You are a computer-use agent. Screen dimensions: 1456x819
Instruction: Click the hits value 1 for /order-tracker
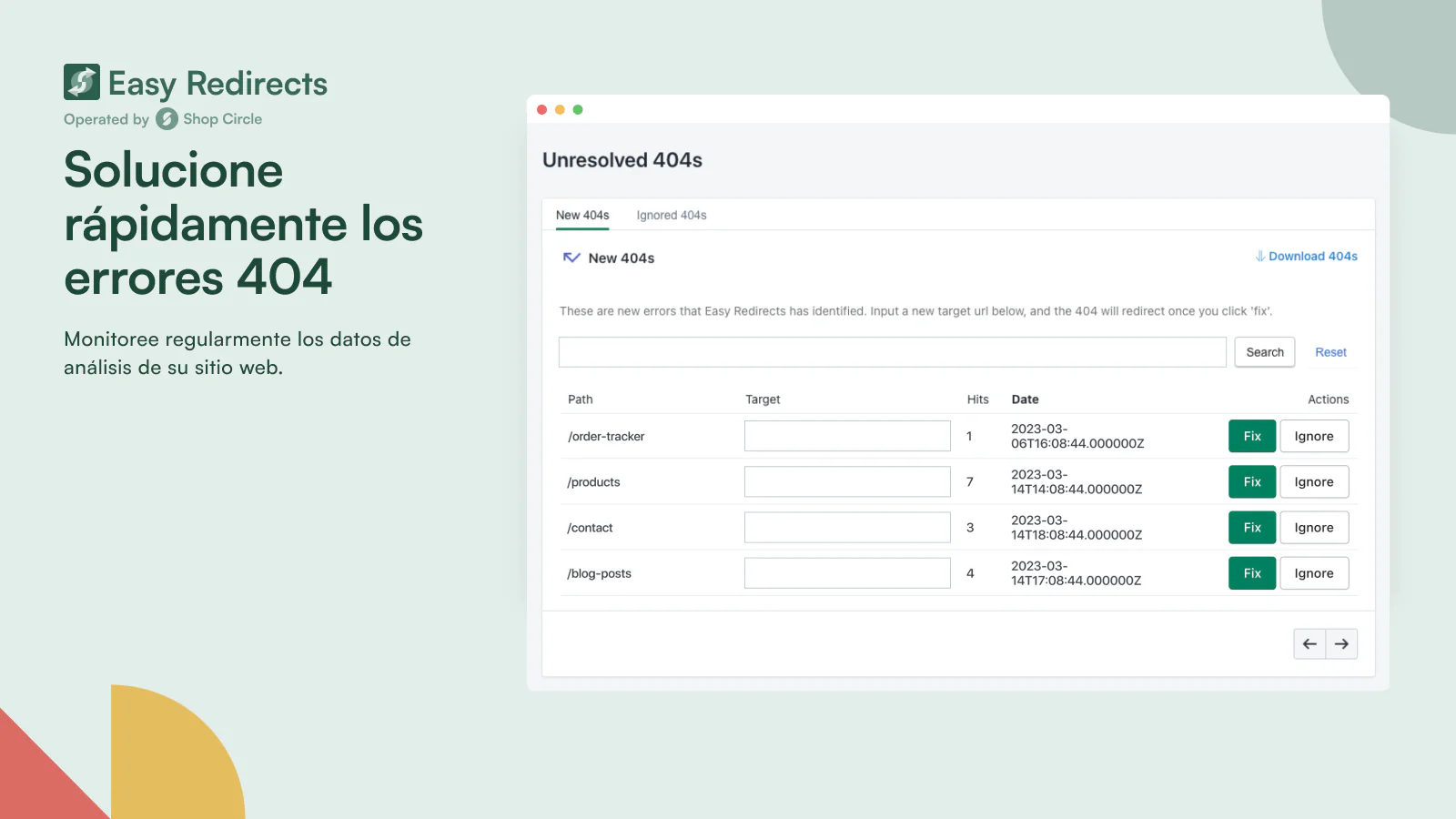click(969, 437)
